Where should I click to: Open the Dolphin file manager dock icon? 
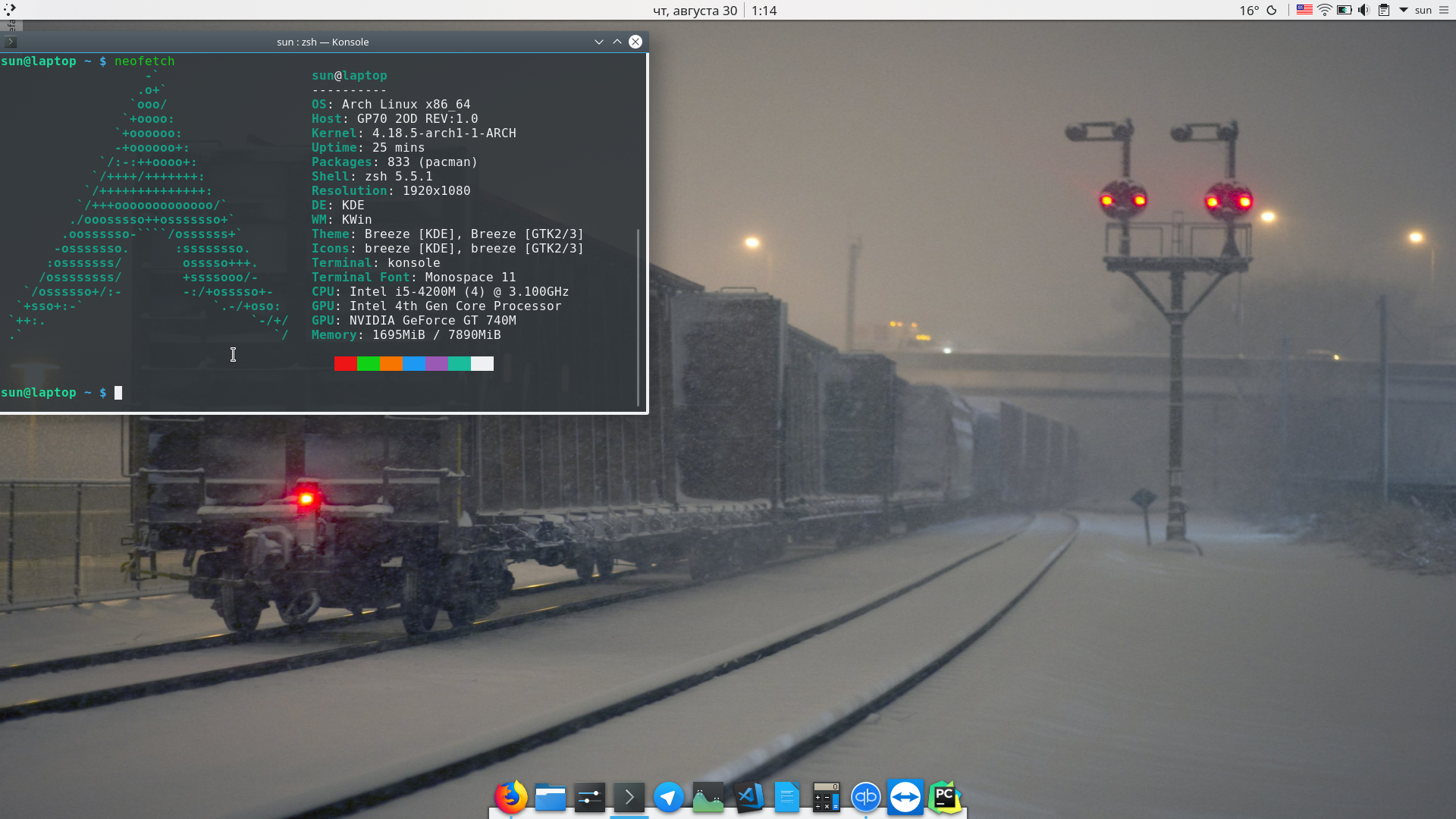[551, 798]
